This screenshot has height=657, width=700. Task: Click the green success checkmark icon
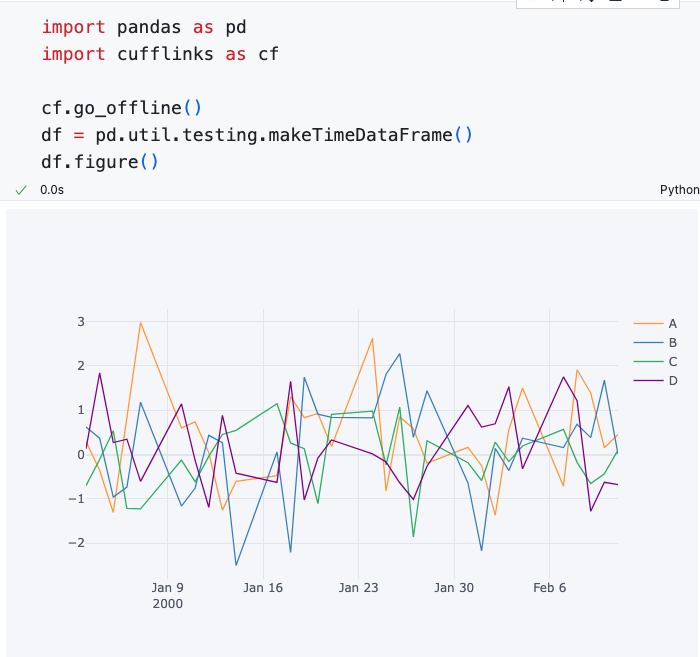21,190
